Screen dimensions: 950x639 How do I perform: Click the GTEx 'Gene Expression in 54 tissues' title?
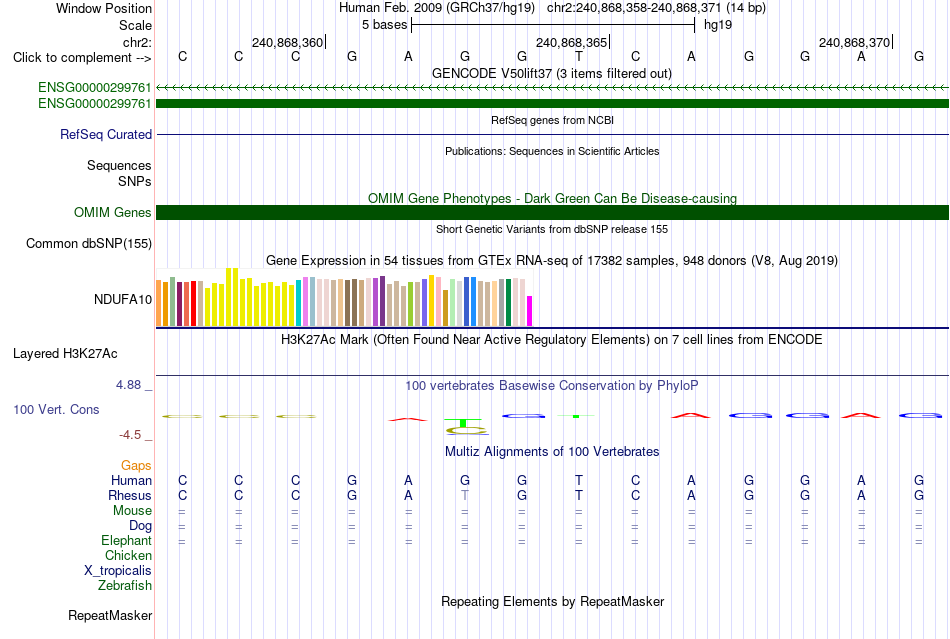click(x=552, y=260)
